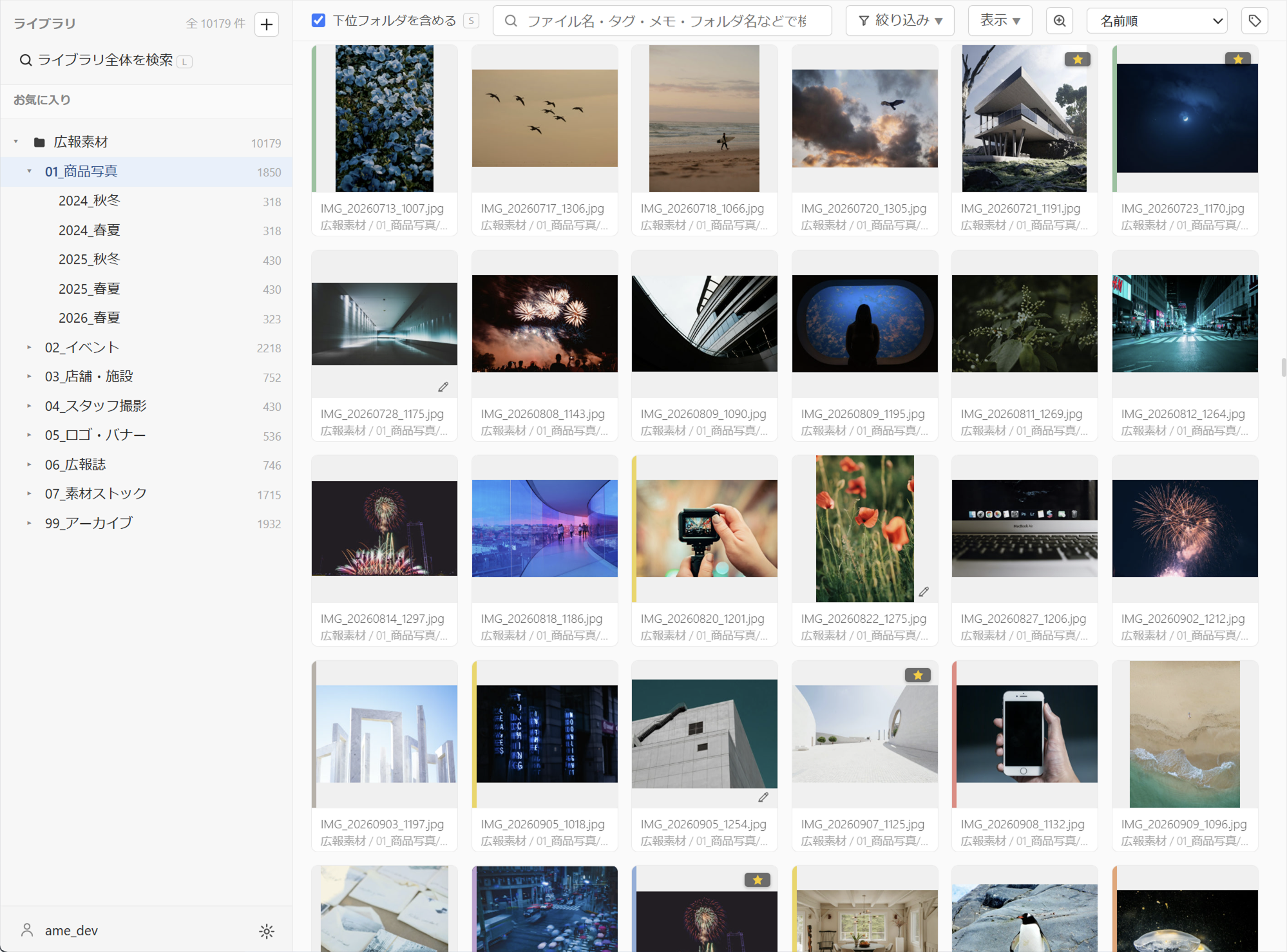Click the file name IMG_20260811_1269.jpg
Image resolution: width=1287 pixels, height=952 pixels.
(x=1022, y=414)
